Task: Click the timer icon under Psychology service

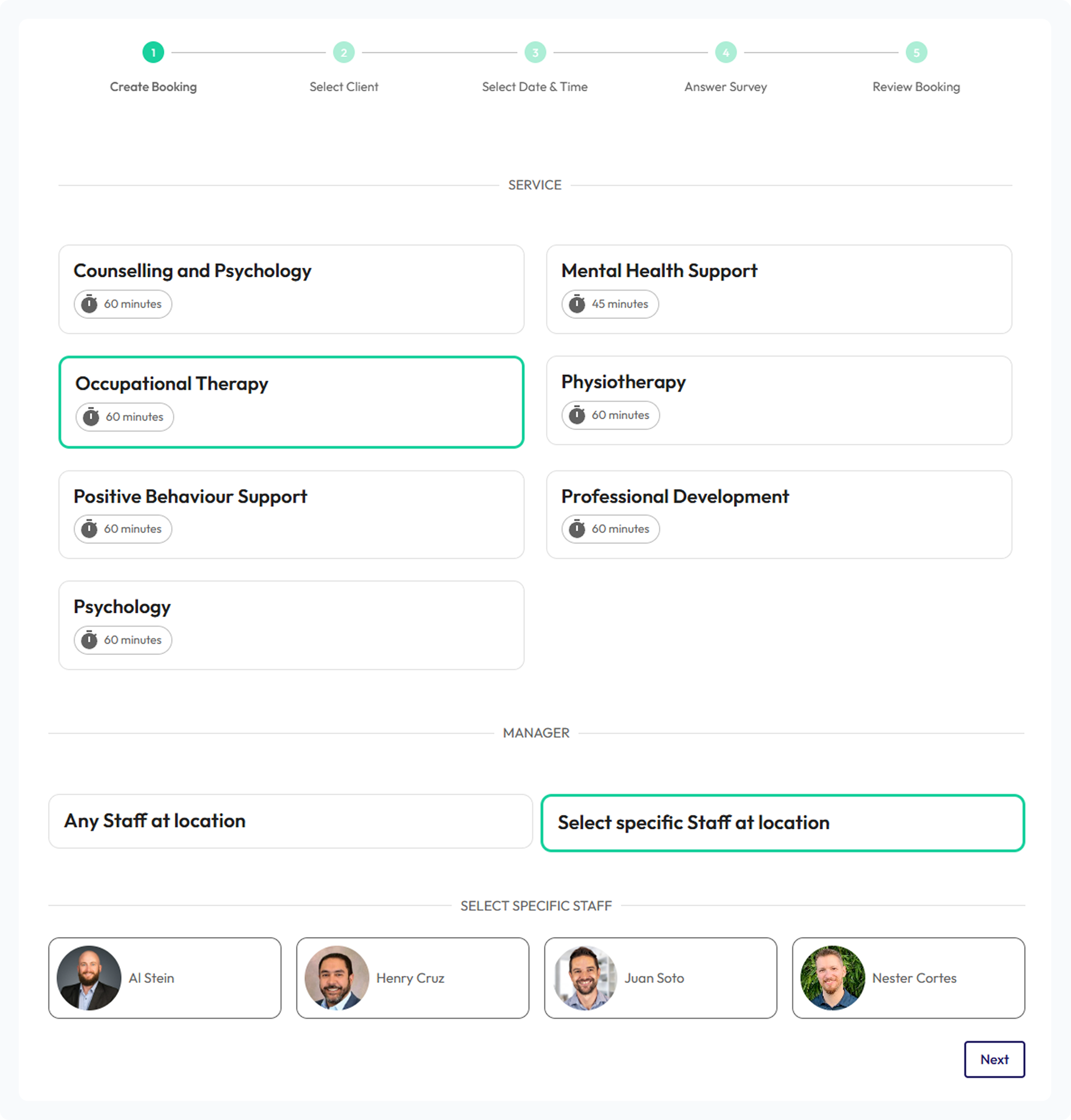Action: (89, 640)
